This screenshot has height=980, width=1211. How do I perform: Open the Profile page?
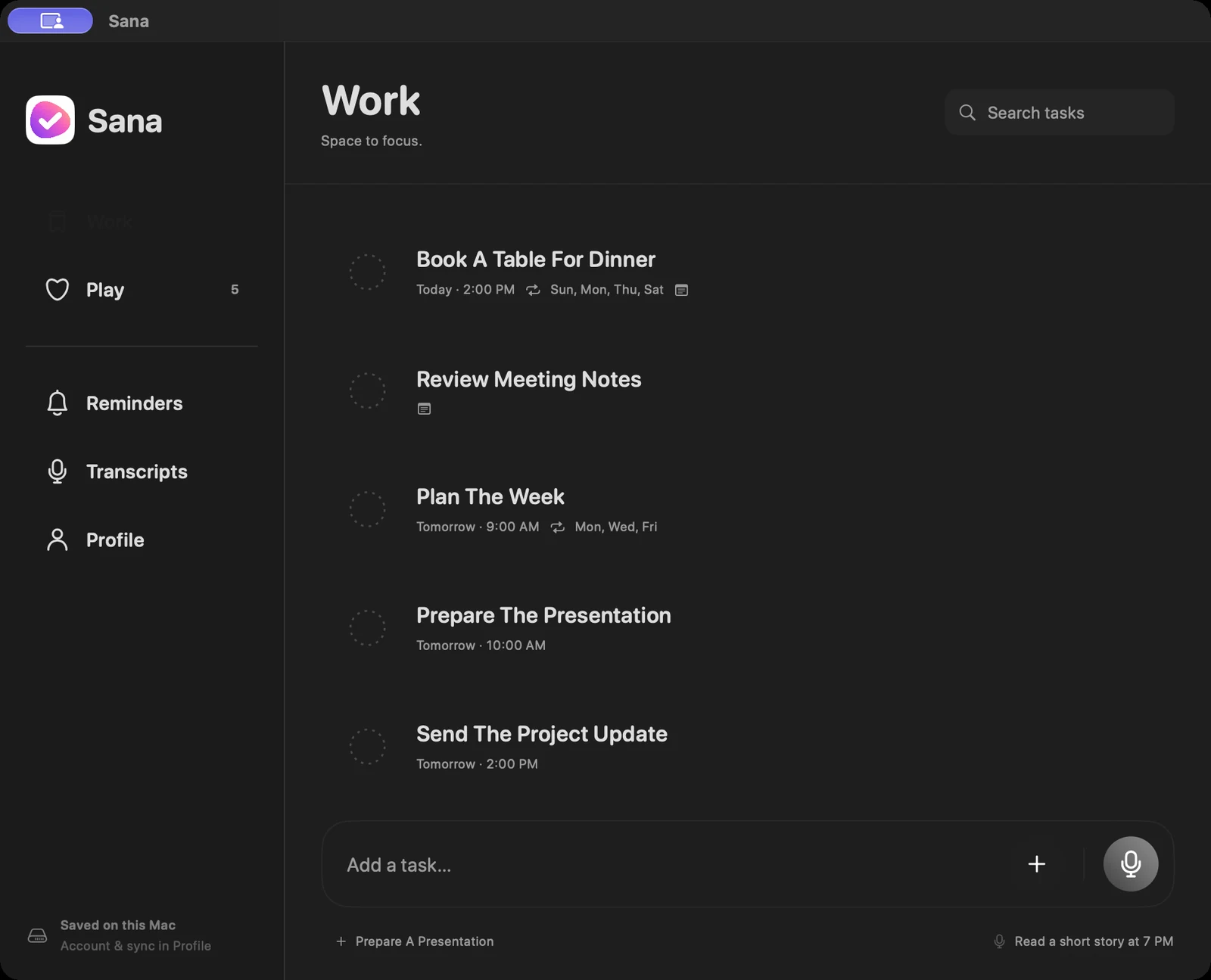(x=142, y=540)
